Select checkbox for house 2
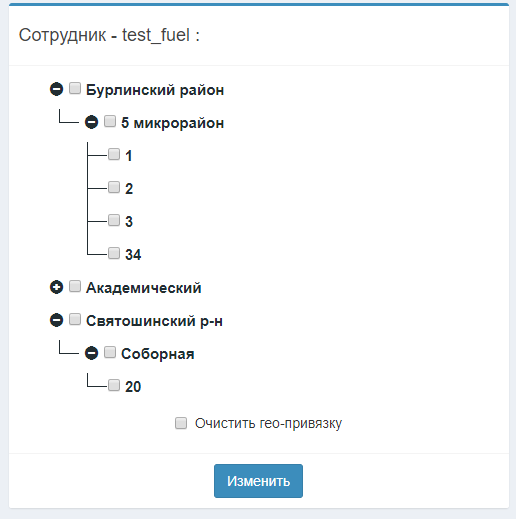Viewport: 516px width, 519px height. pyautogui.click(x=114, y=187)
